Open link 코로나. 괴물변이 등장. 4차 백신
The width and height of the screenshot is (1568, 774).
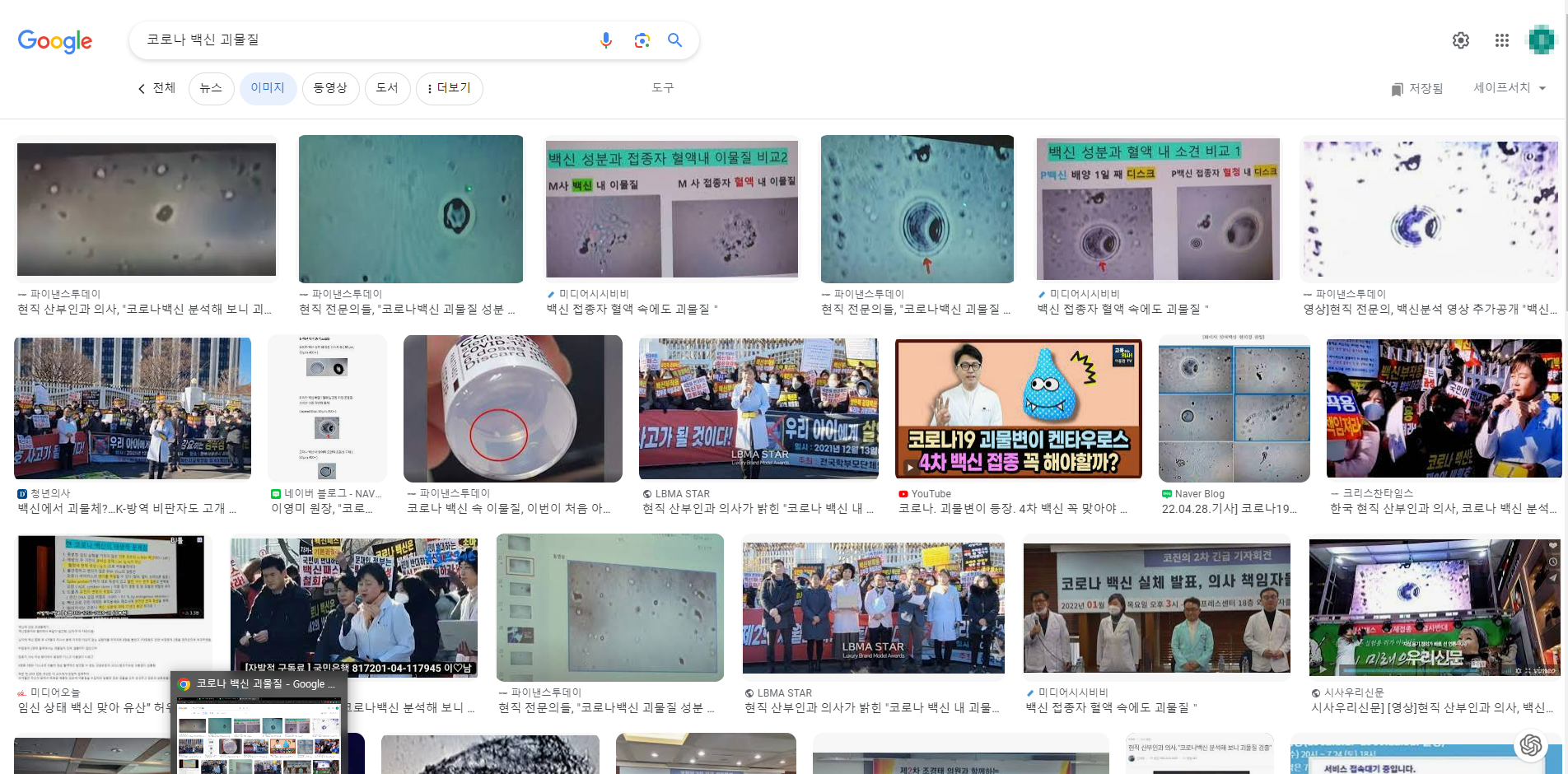[x=1013, y=508]
